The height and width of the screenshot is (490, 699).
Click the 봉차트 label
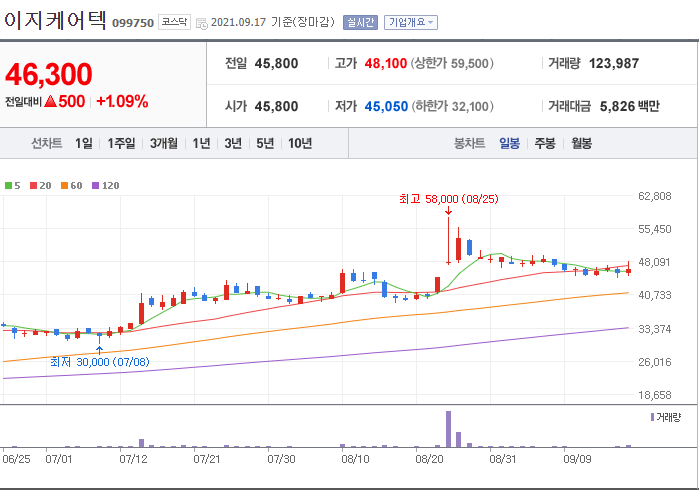469,144
